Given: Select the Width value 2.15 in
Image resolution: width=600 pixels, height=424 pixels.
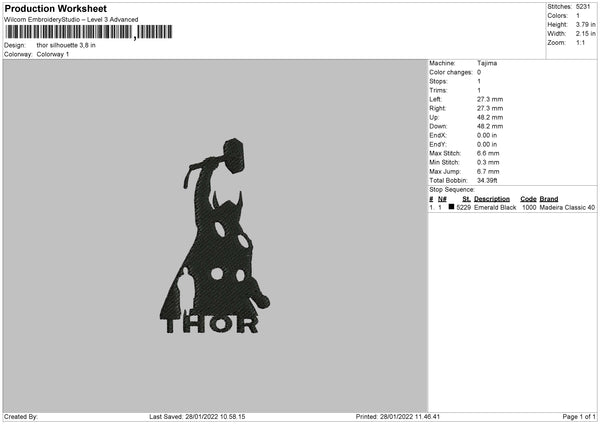Looking at the screenshot, I should 585,34.
